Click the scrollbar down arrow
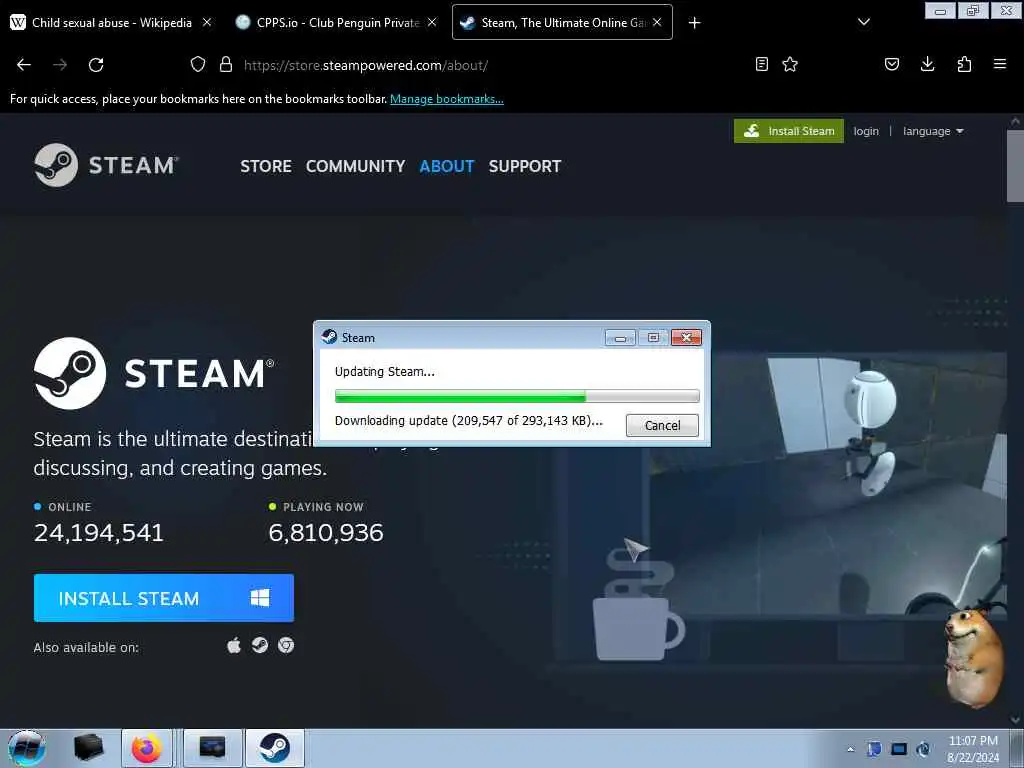Image resolution: width=1024 pixels, height=768 pixels. pyautogui.click(x=1015, y=720)
